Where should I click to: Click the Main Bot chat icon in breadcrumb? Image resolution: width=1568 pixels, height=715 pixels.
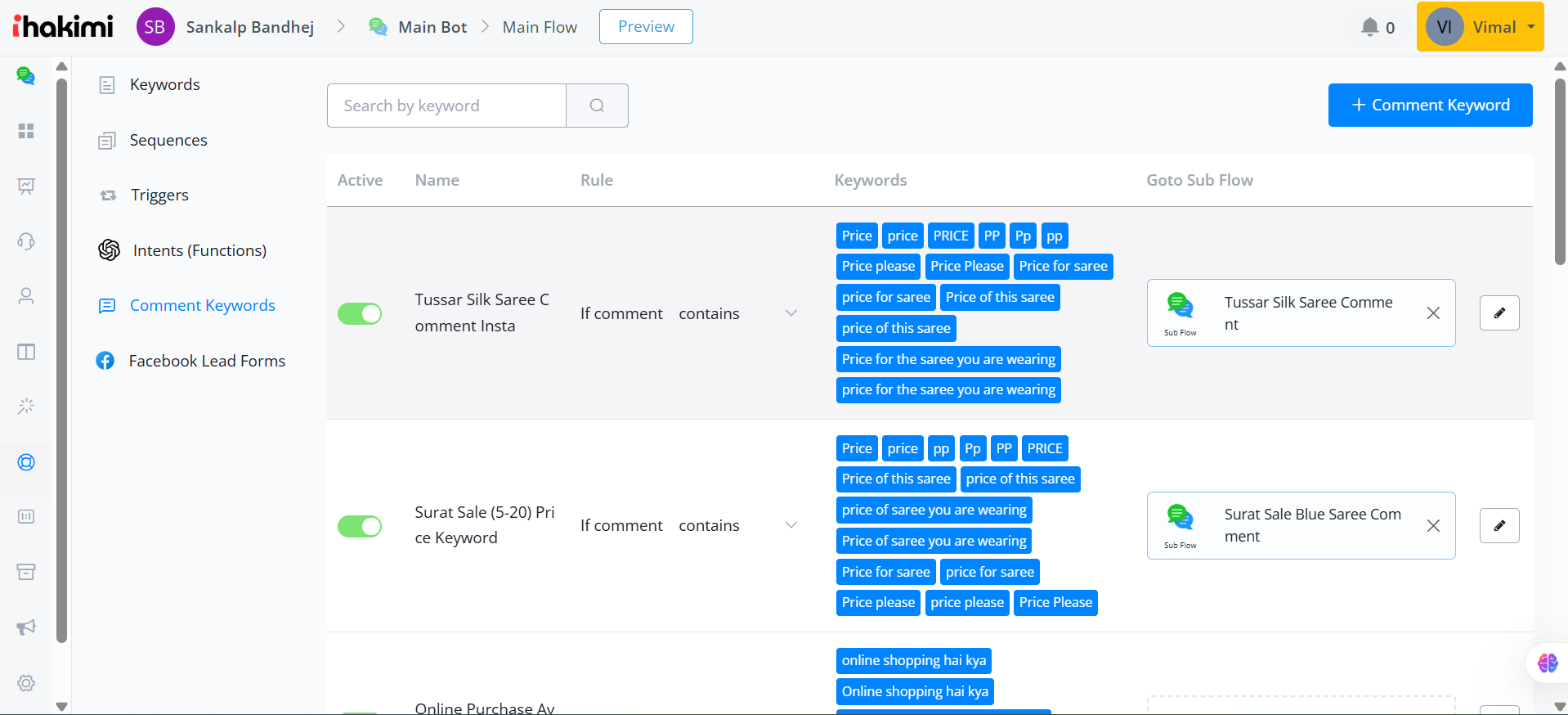(x=378, y=27)
